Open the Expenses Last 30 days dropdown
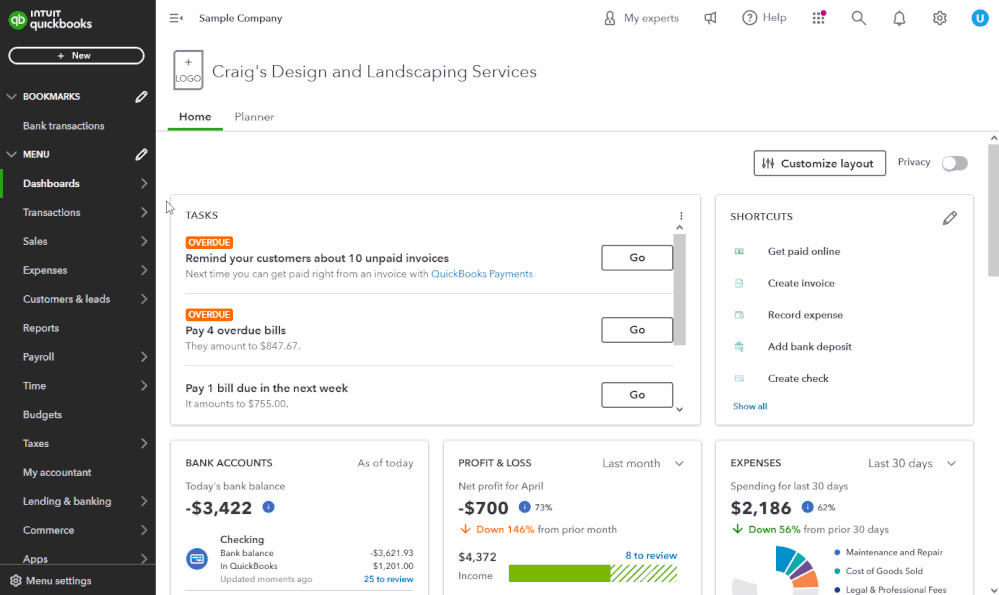This screenshot has height=595, width=999. click(911, 463)
